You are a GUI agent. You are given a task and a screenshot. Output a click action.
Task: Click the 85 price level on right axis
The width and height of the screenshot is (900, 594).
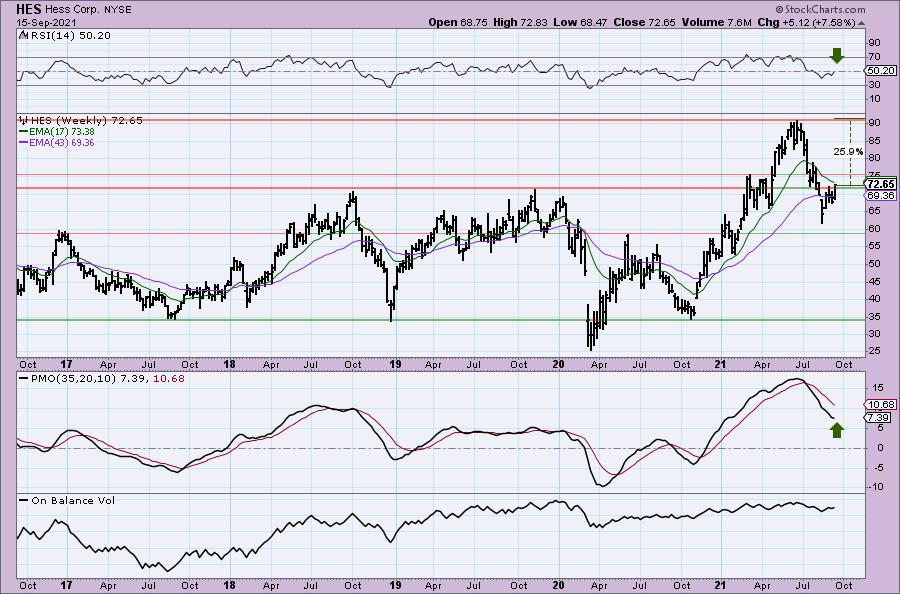[875, 141]
